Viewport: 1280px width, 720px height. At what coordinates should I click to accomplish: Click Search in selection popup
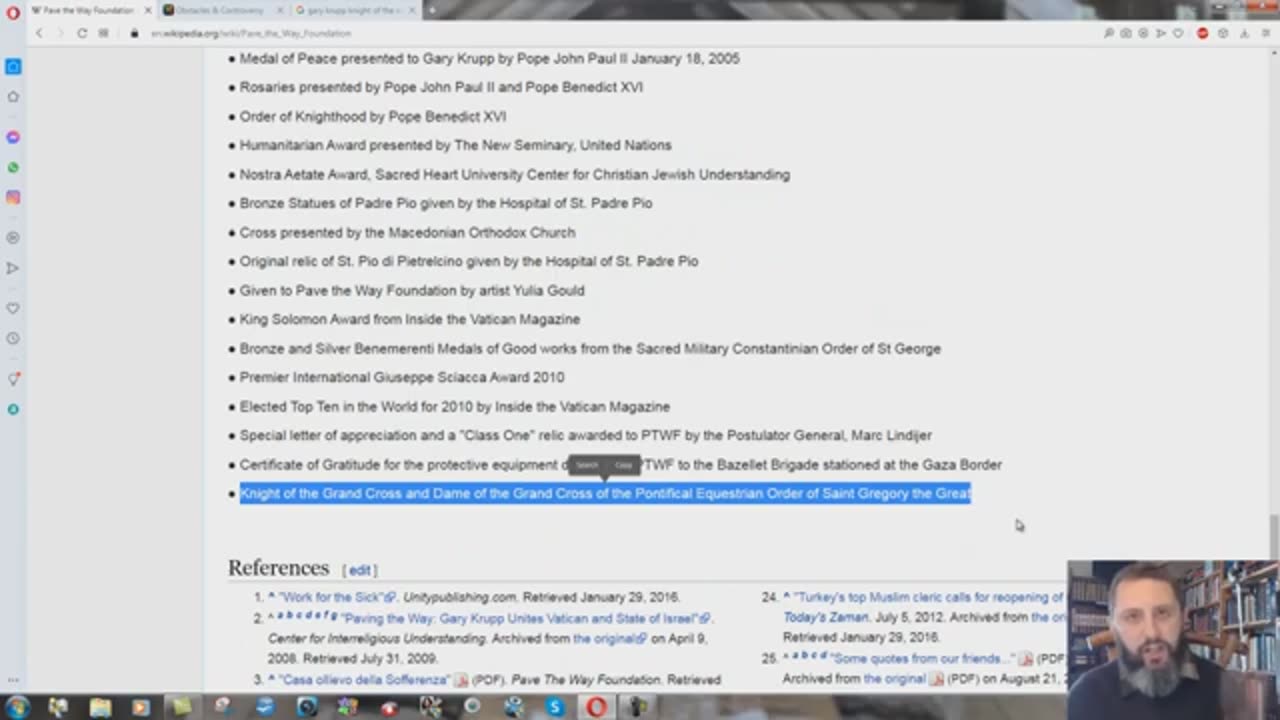point(587,465)
